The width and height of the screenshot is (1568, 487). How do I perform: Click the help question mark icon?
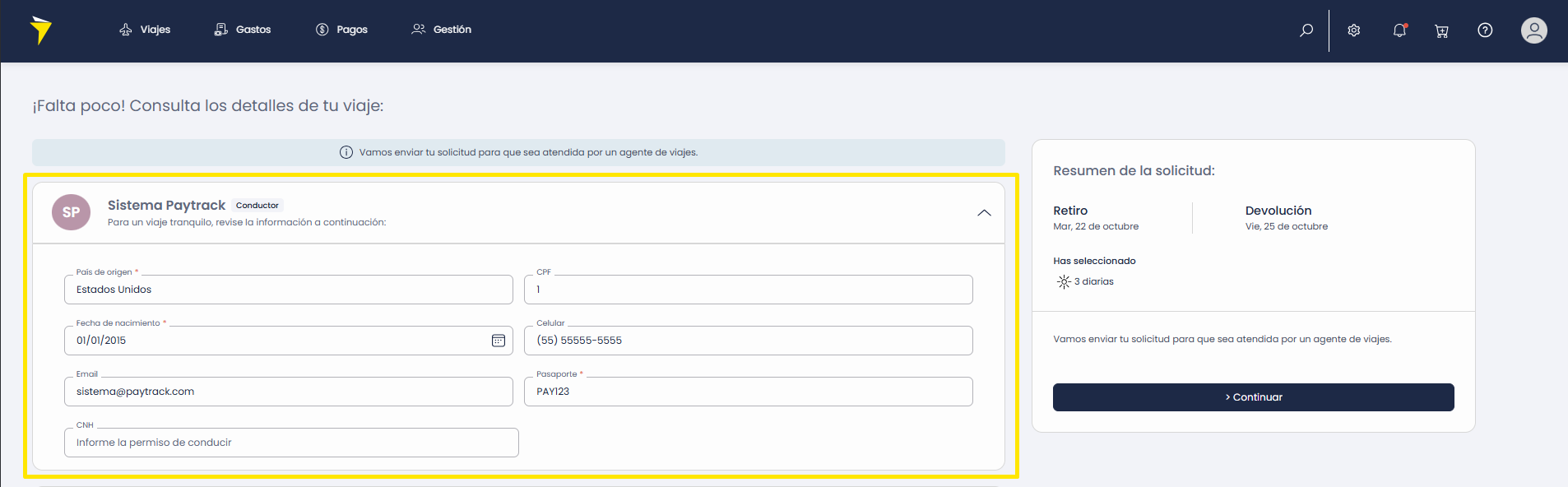1485,30
